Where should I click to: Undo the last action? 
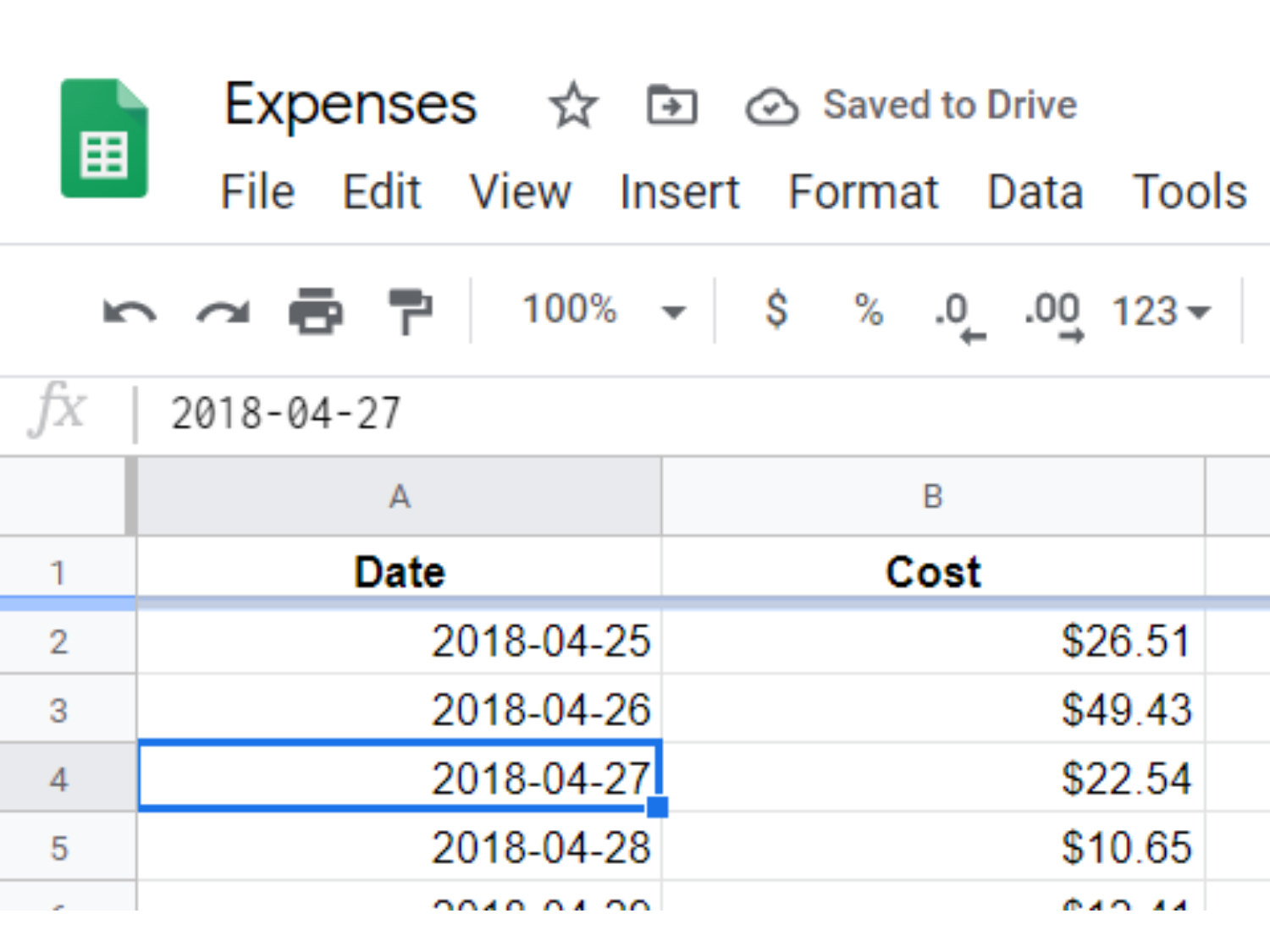130,312
